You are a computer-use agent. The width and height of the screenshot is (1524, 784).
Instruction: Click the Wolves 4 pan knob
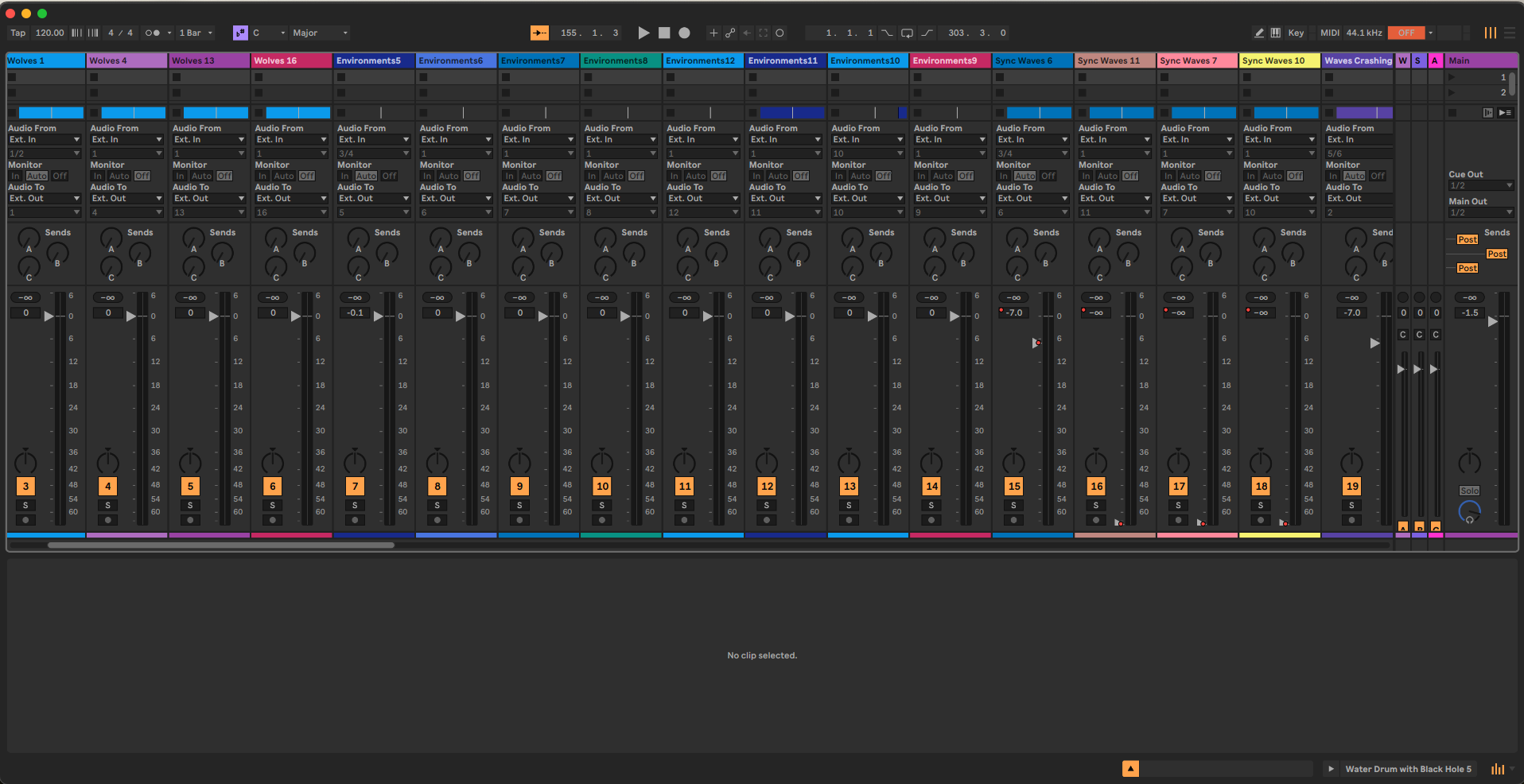coord(108,461)
